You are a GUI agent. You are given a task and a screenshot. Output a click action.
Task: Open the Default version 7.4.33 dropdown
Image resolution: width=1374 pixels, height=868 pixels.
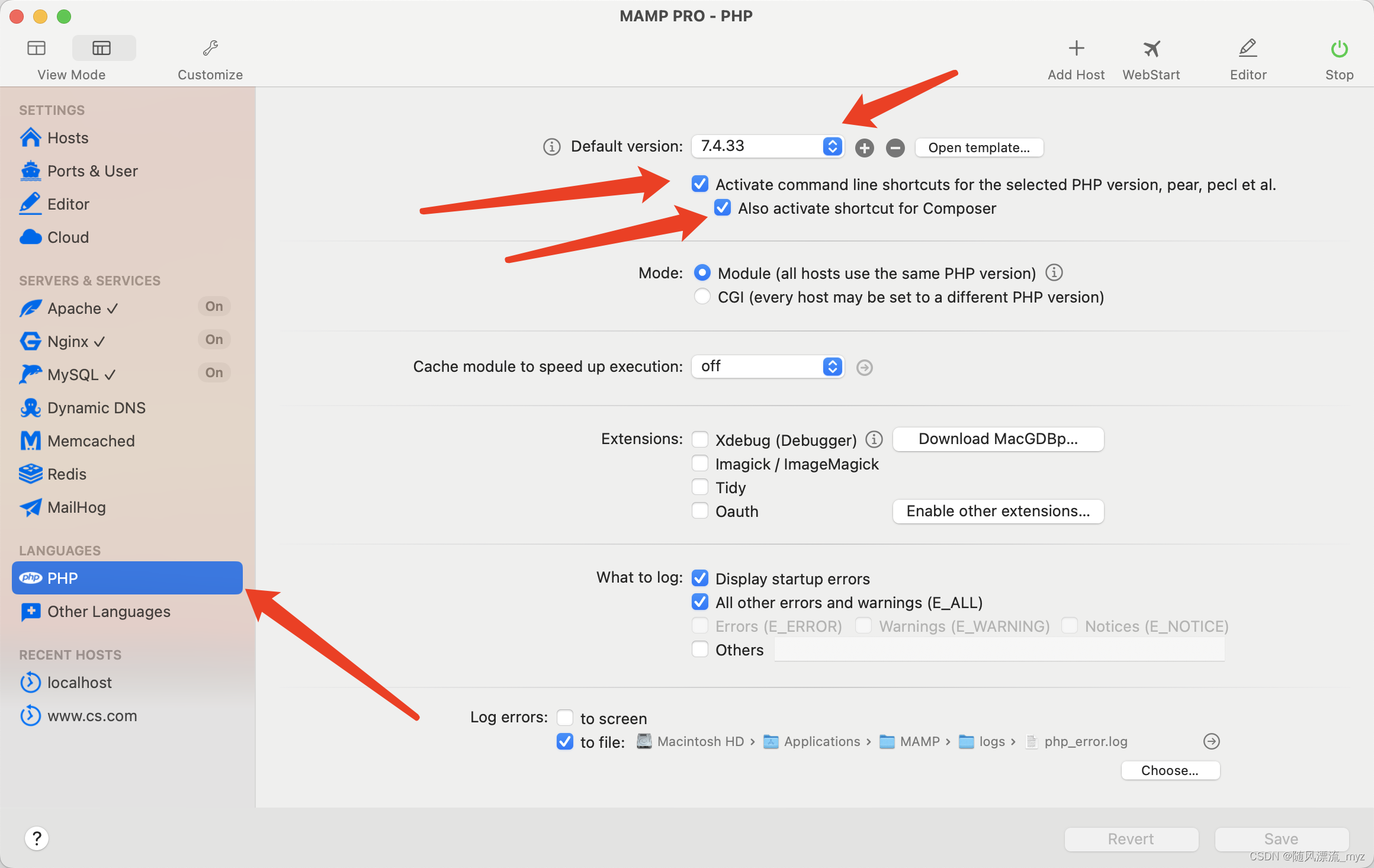(x=768, y=146)
